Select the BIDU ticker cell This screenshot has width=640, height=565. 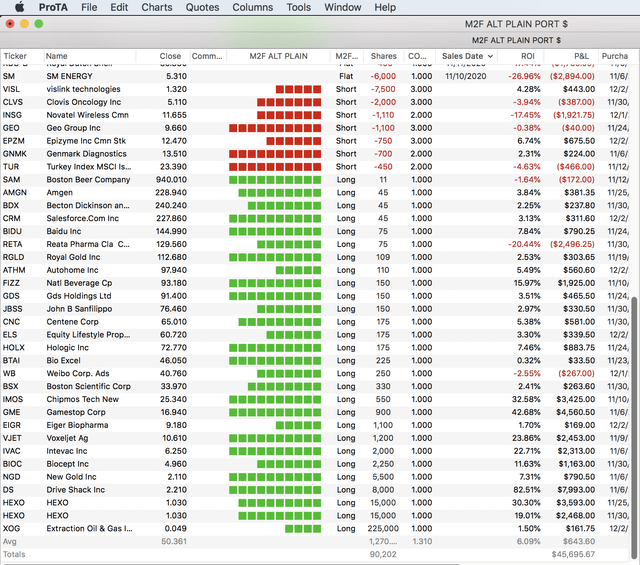[12, 231]
